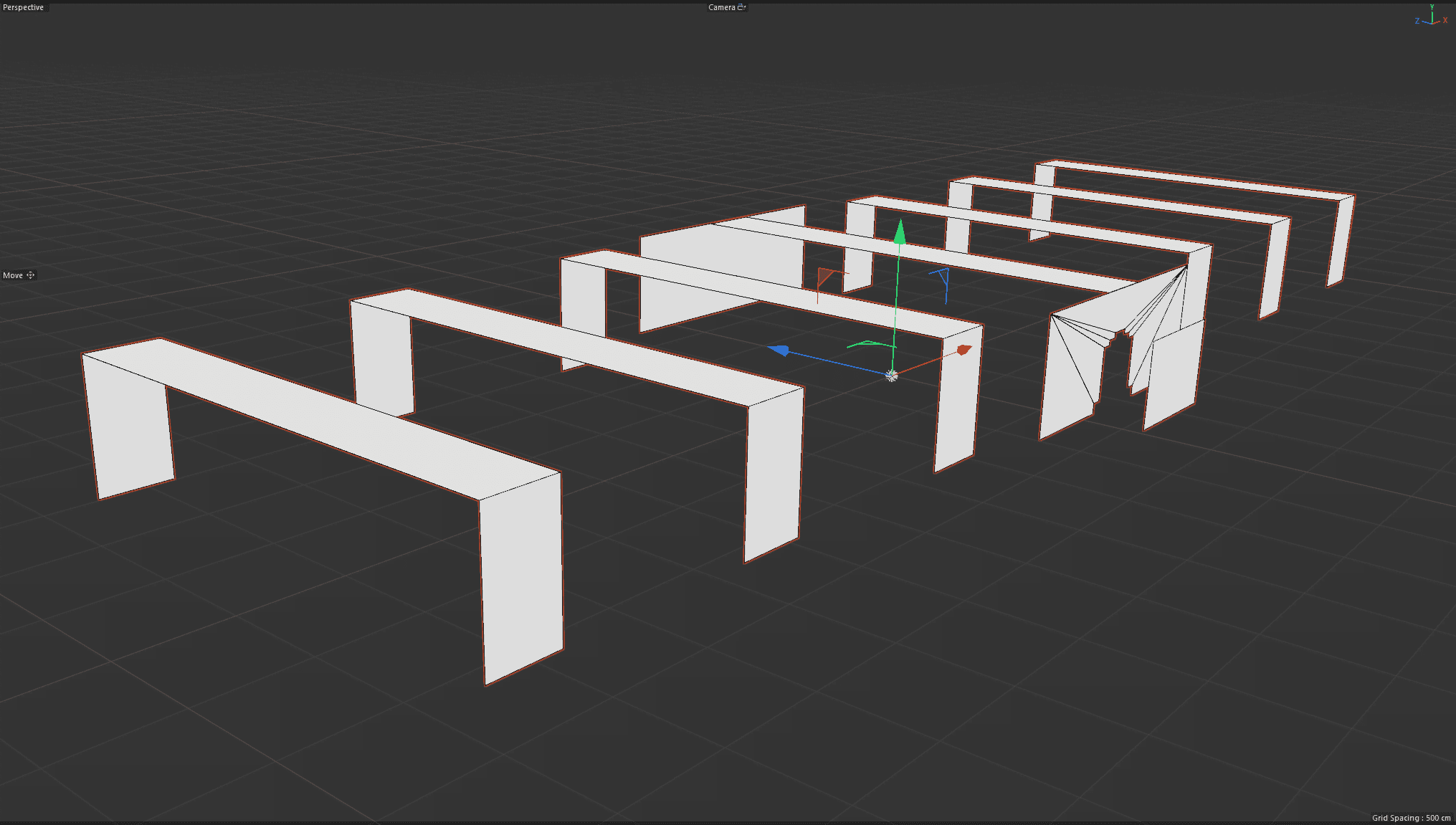Click the Grid Spacing 500 cm readout
This screenshot has height=825, width=1456.
[x=1410, y=818]
